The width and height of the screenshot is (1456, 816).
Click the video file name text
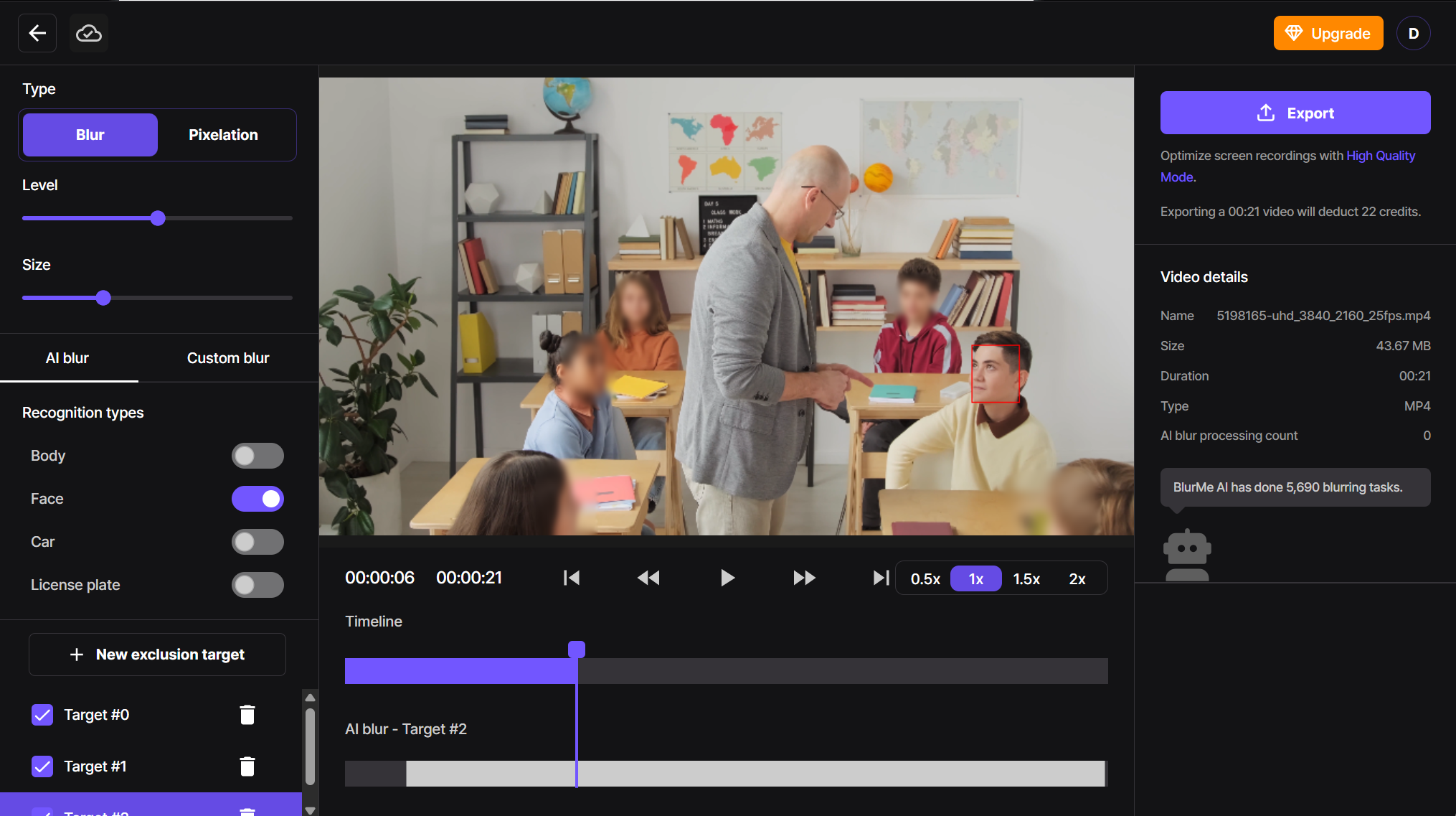(1323, 316)
